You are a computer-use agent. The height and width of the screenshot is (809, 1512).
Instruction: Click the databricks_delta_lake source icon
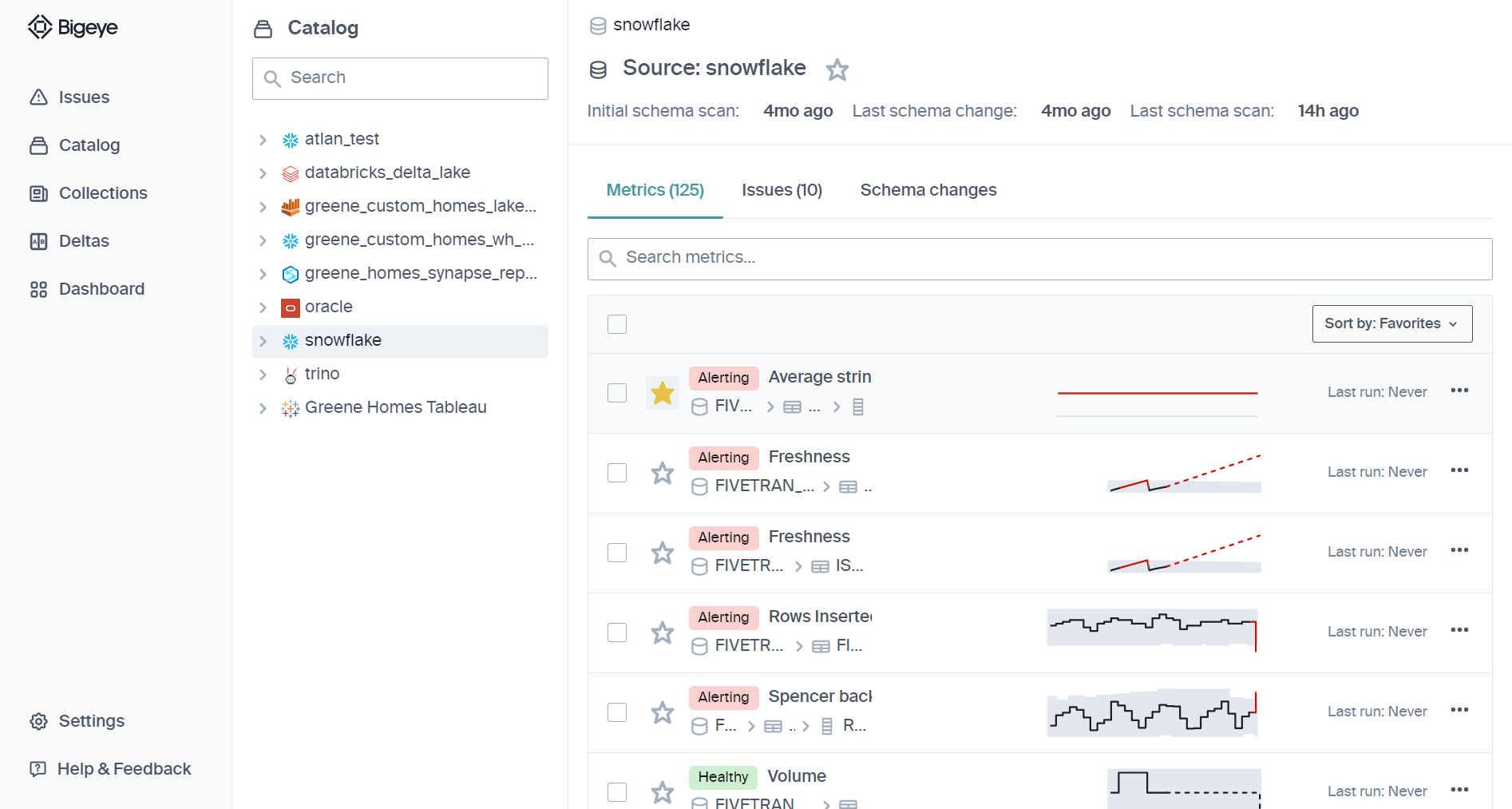click(291, 173)
